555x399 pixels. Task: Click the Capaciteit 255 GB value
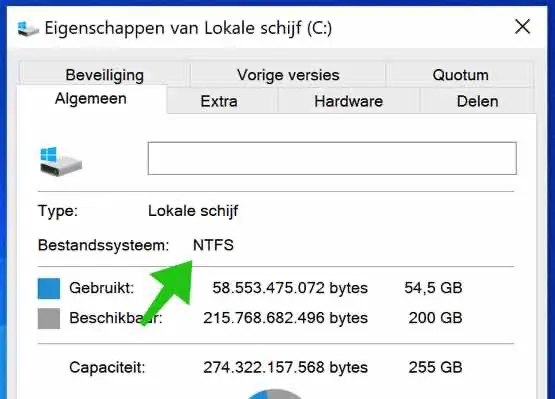[x=435, y=367]
